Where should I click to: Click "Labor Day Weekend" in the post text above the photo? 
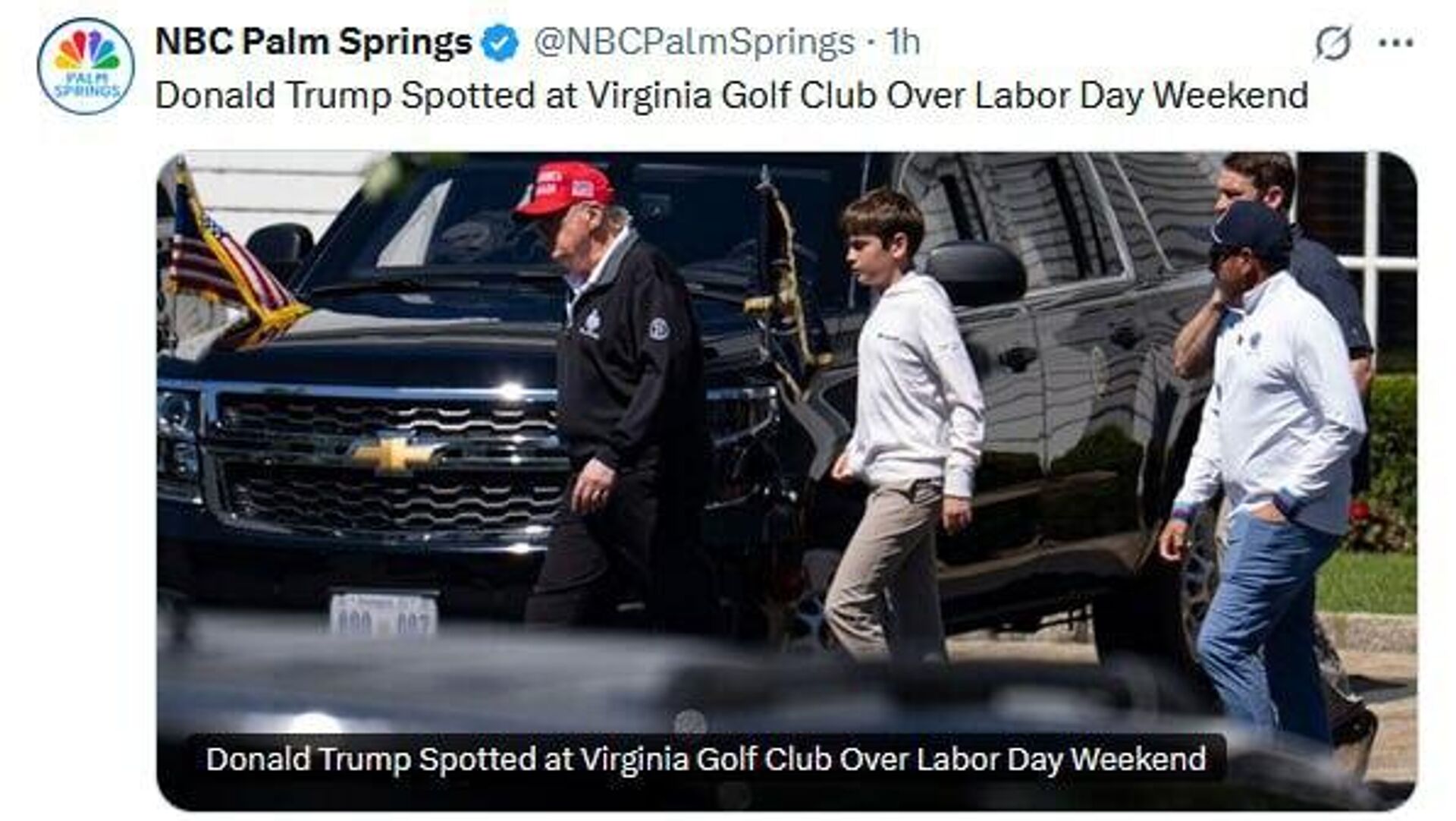click(1141, 96)
